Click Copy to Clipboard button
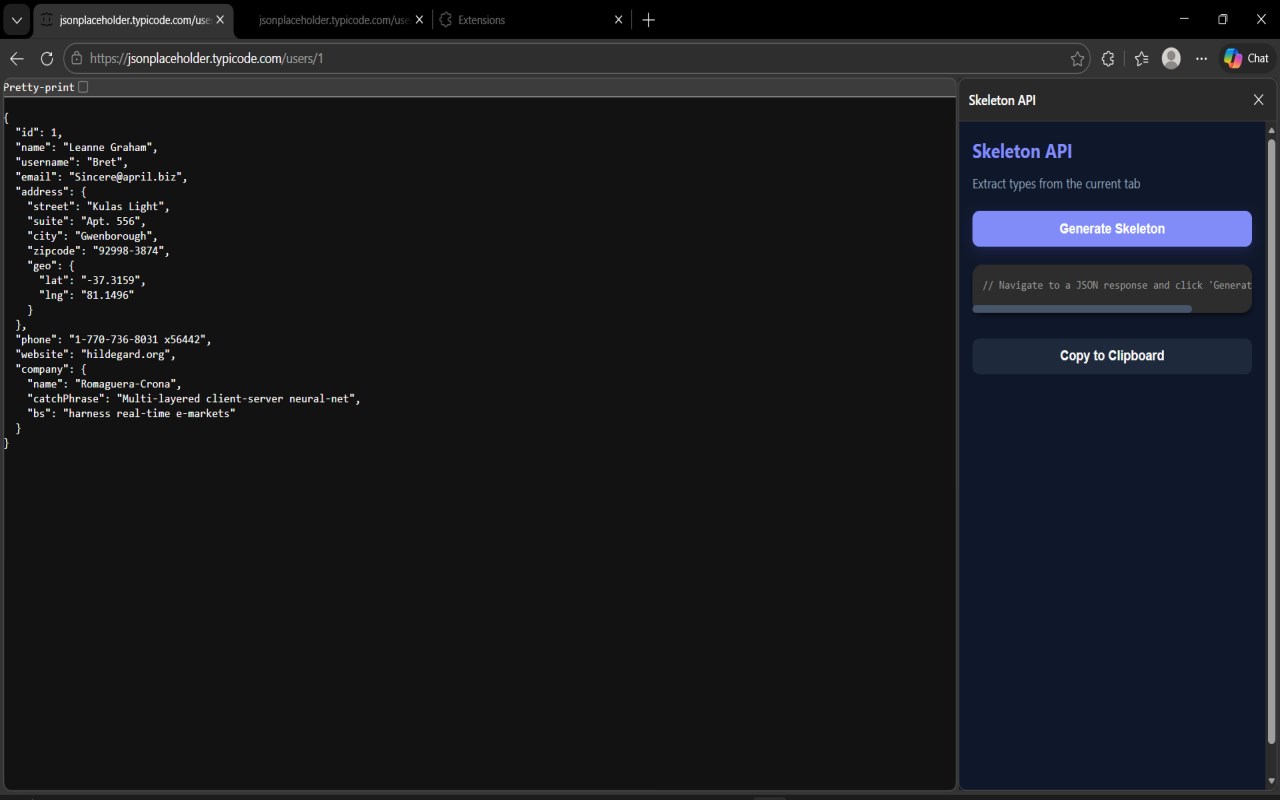The height and width of the screenshot is (800, 1280). point(1112,356)
